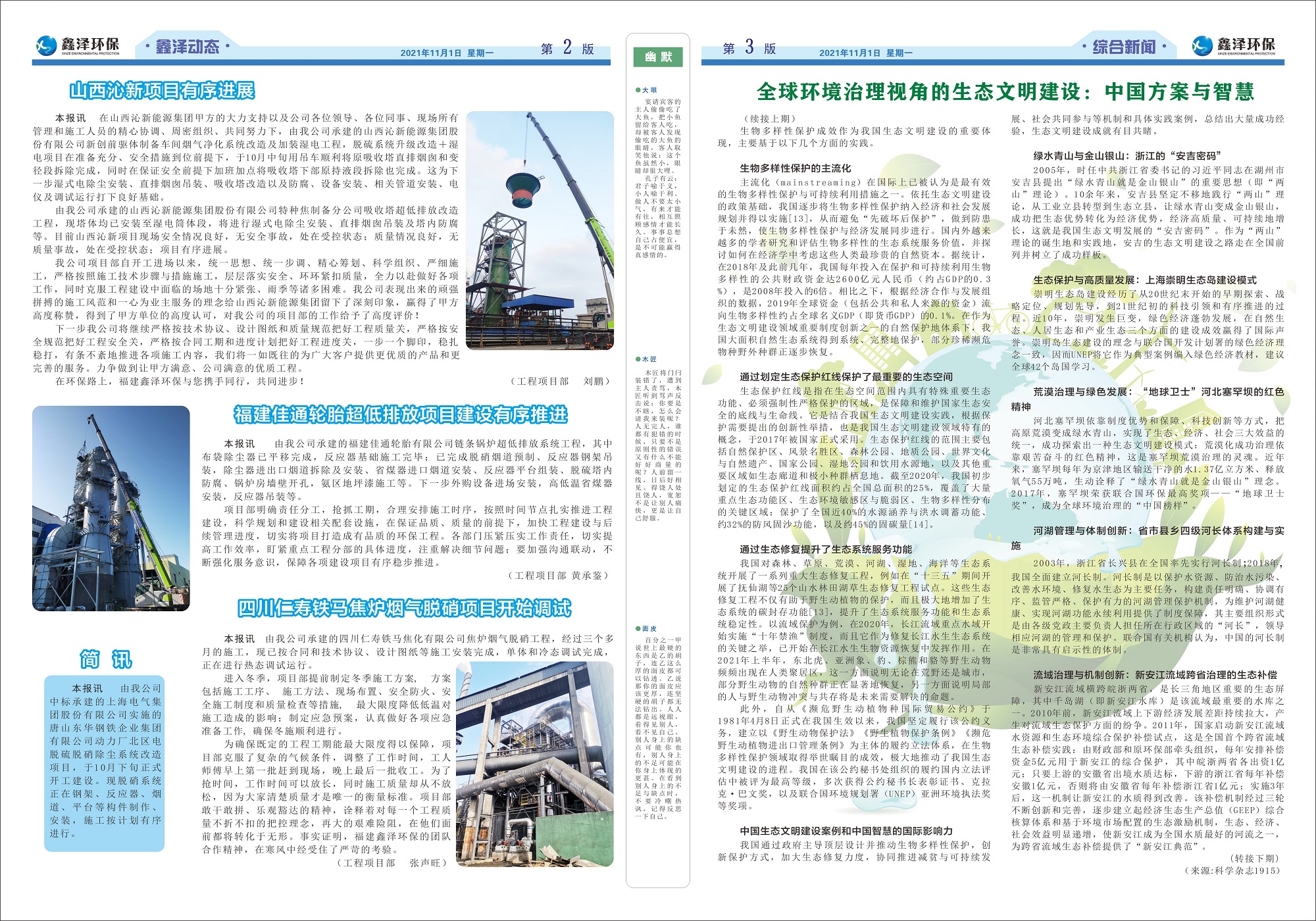
Task: Click the 幽默 green column header
Action: (658, 57)
